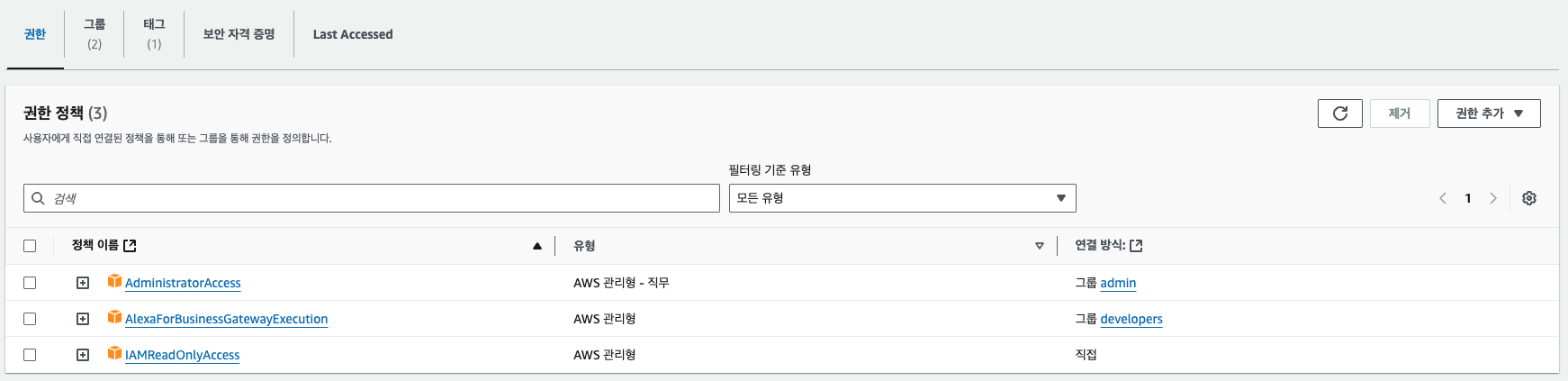
Task: Go to previous page arrow
Action: [1443, 198]
